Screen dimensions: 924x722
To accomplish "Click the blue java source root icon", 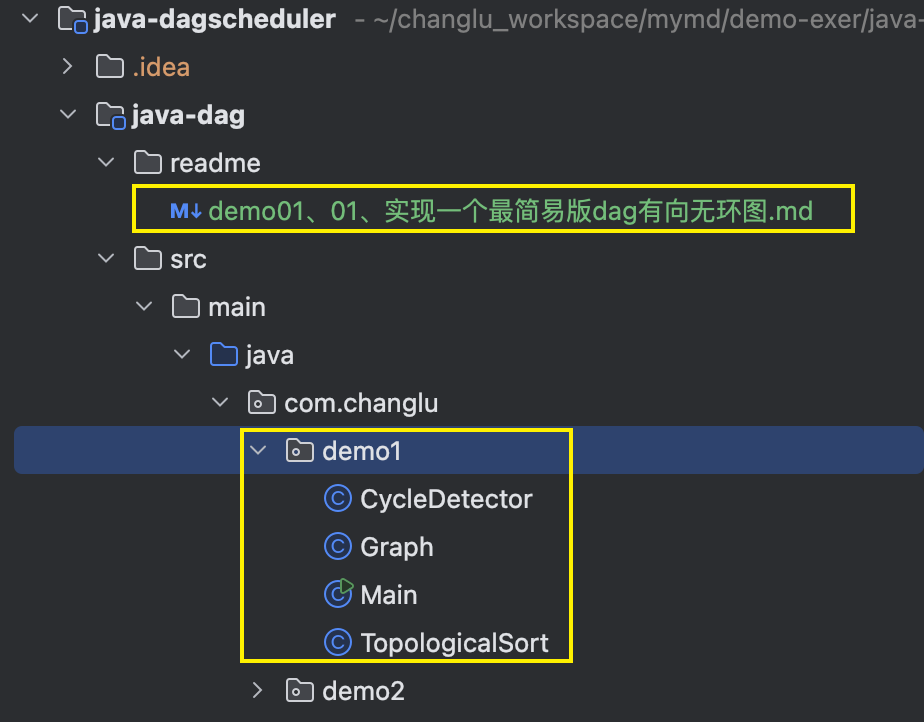I will pos(224,355).
